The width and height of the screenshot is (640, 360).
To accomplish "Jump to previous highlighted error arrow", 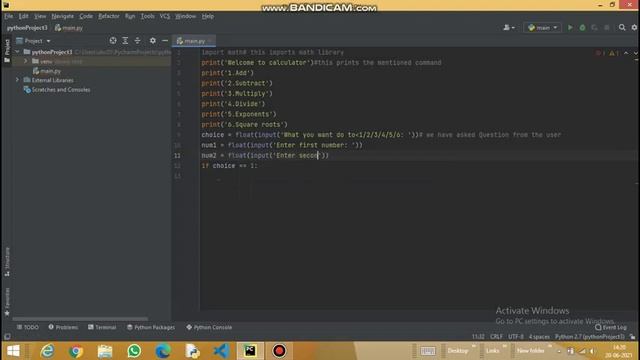I will (626, 53).
